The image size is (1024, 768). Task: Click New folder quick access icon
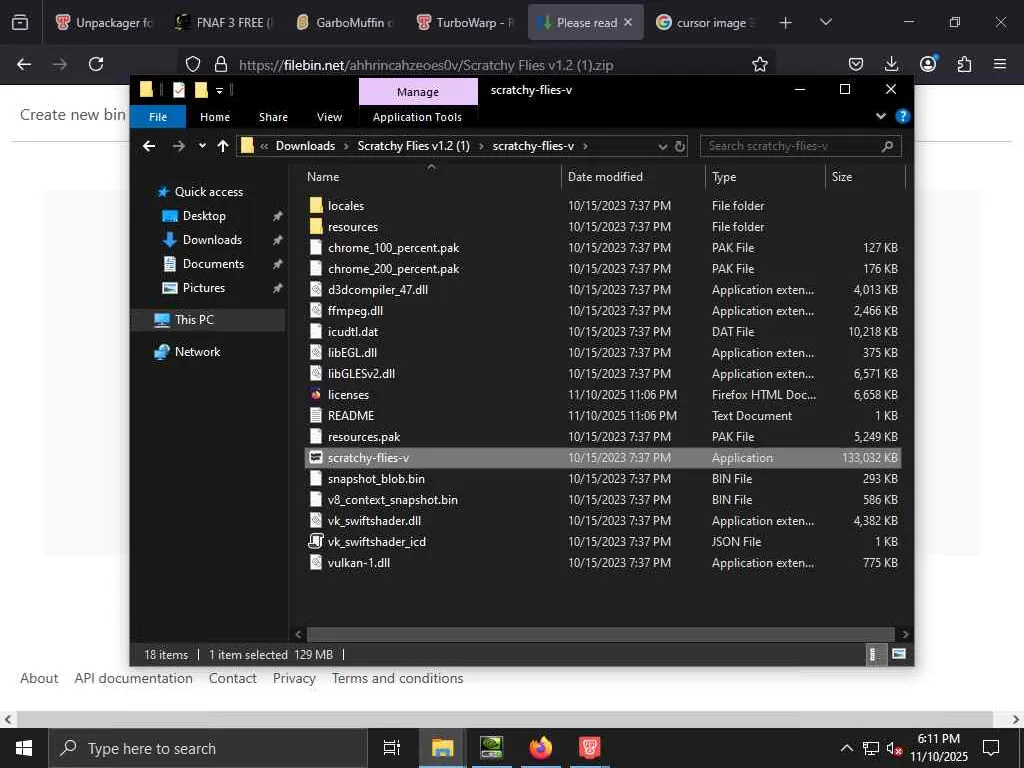coord(201,90)
